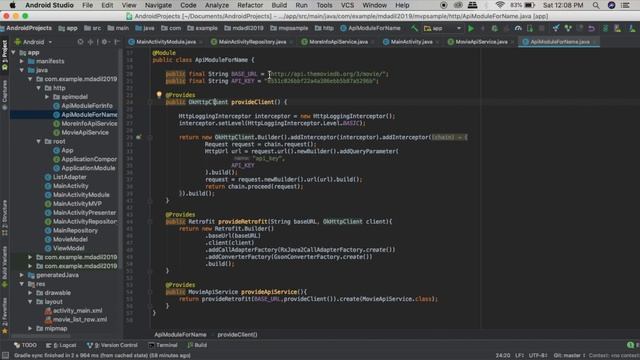Expand the generatedJava folder
Image resolution: width=640 pixels, height=360 pixels.
click(22, 275)
